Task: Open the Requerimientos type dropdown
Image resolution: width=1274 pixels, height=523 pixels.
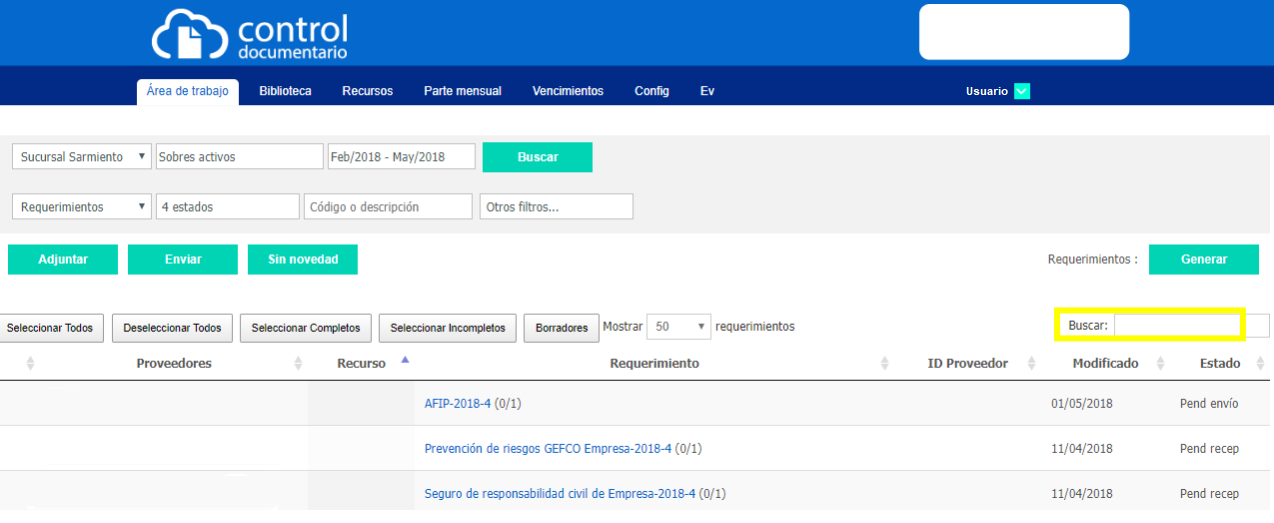Action: point(81,207)
